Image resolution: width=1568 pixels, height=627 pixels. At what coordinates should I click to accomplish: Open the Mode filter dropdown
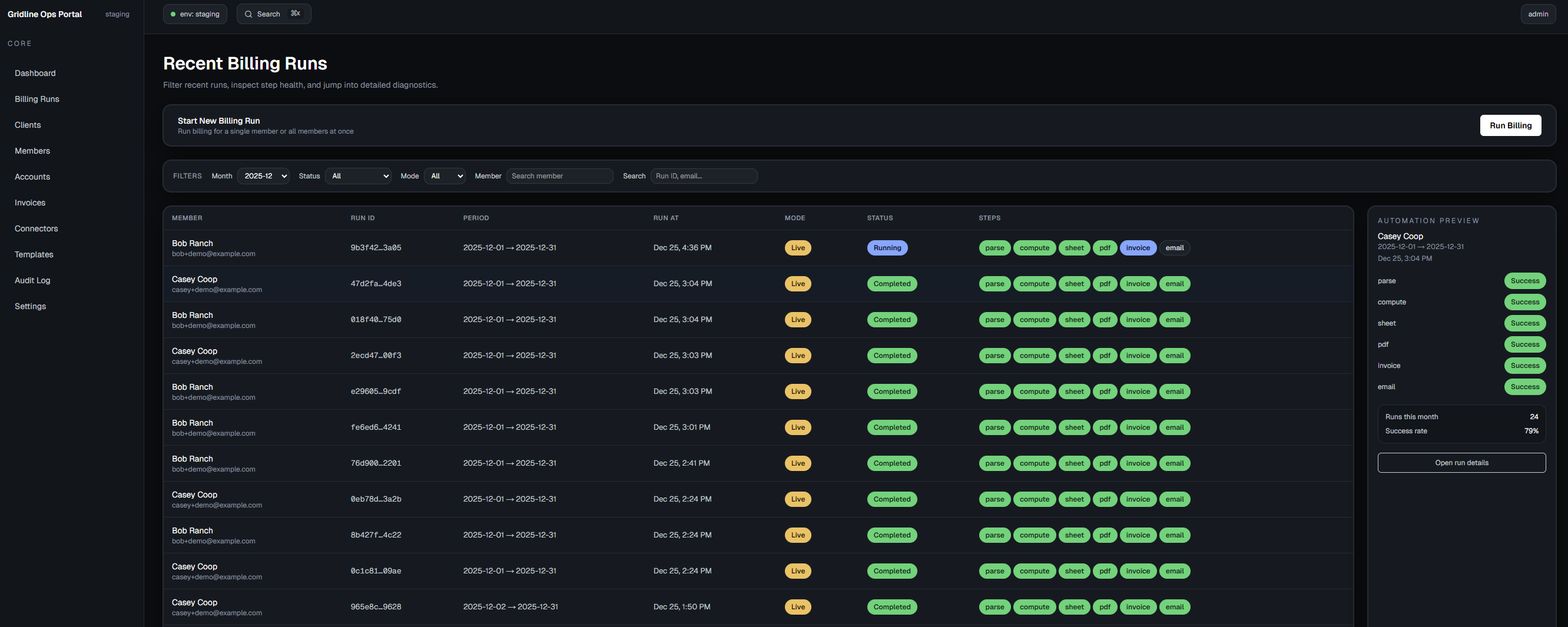click(x=445, y=176)
